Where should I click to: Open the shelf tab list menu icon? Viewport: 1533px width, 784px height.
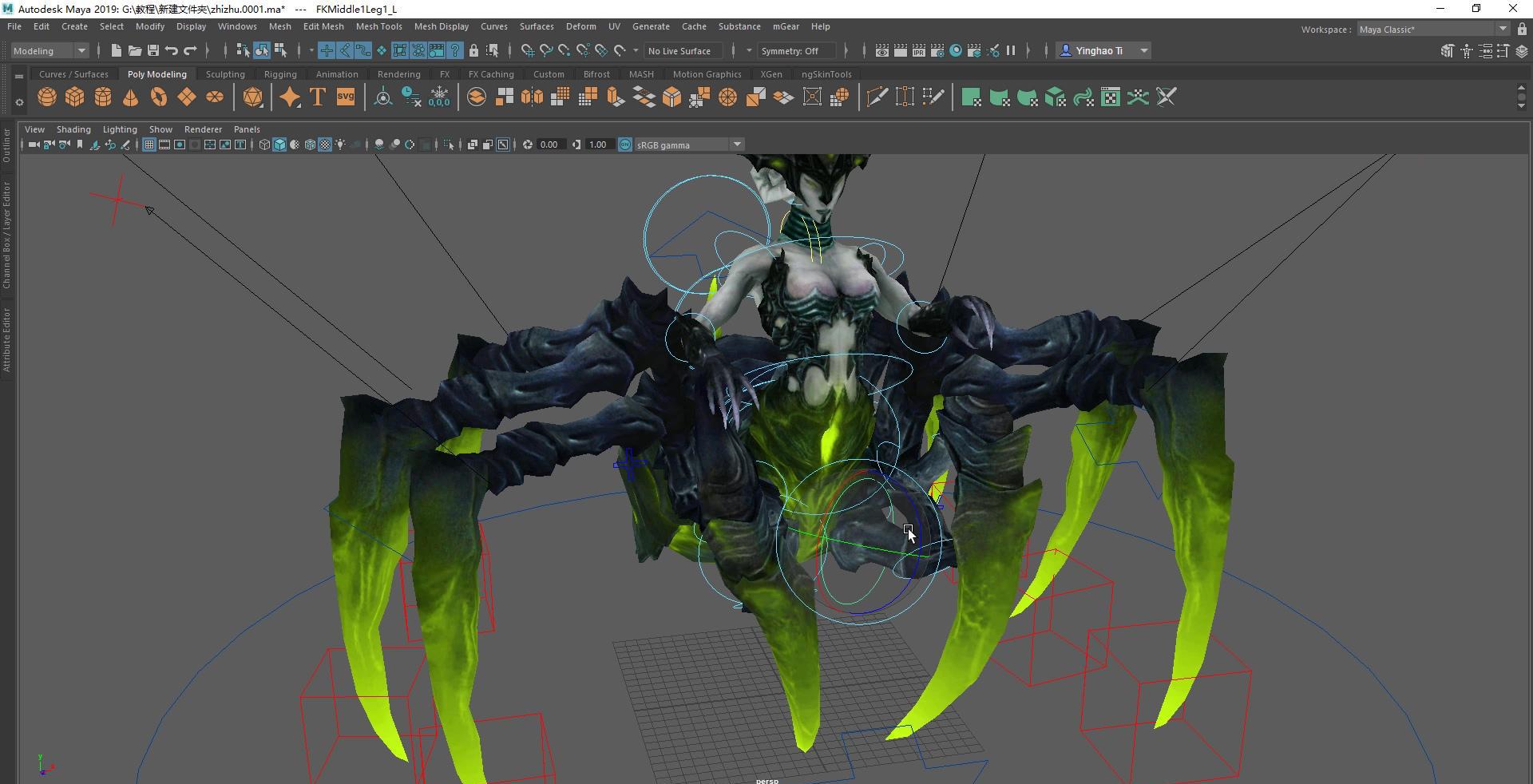18,76
